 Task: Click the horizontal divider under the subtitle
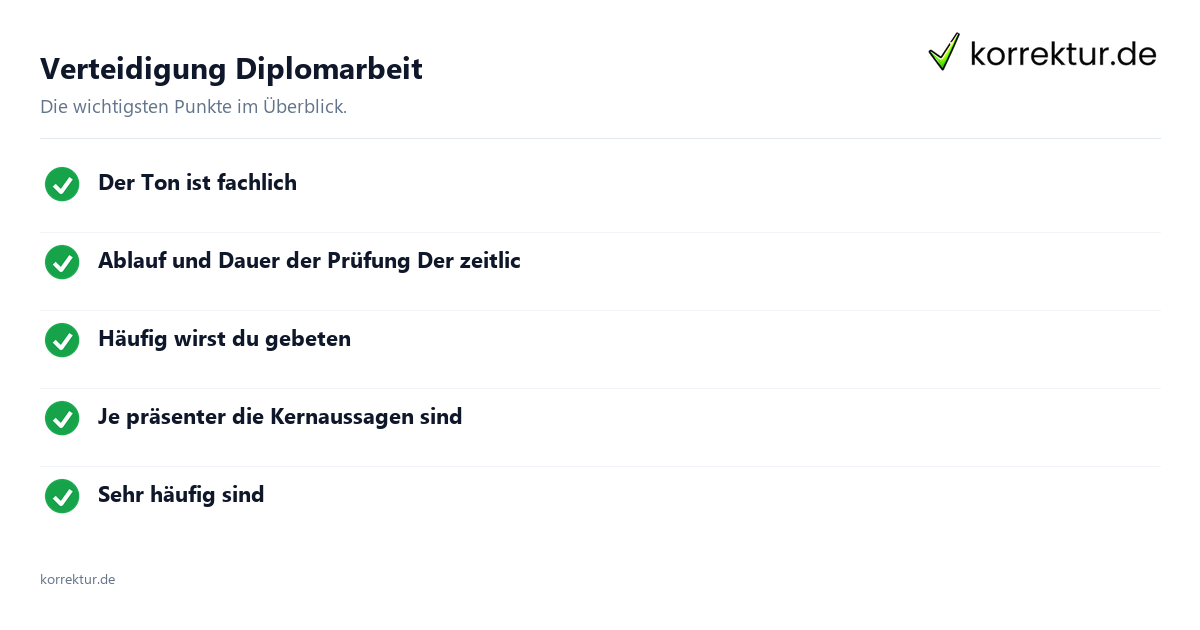pos(600,138)
